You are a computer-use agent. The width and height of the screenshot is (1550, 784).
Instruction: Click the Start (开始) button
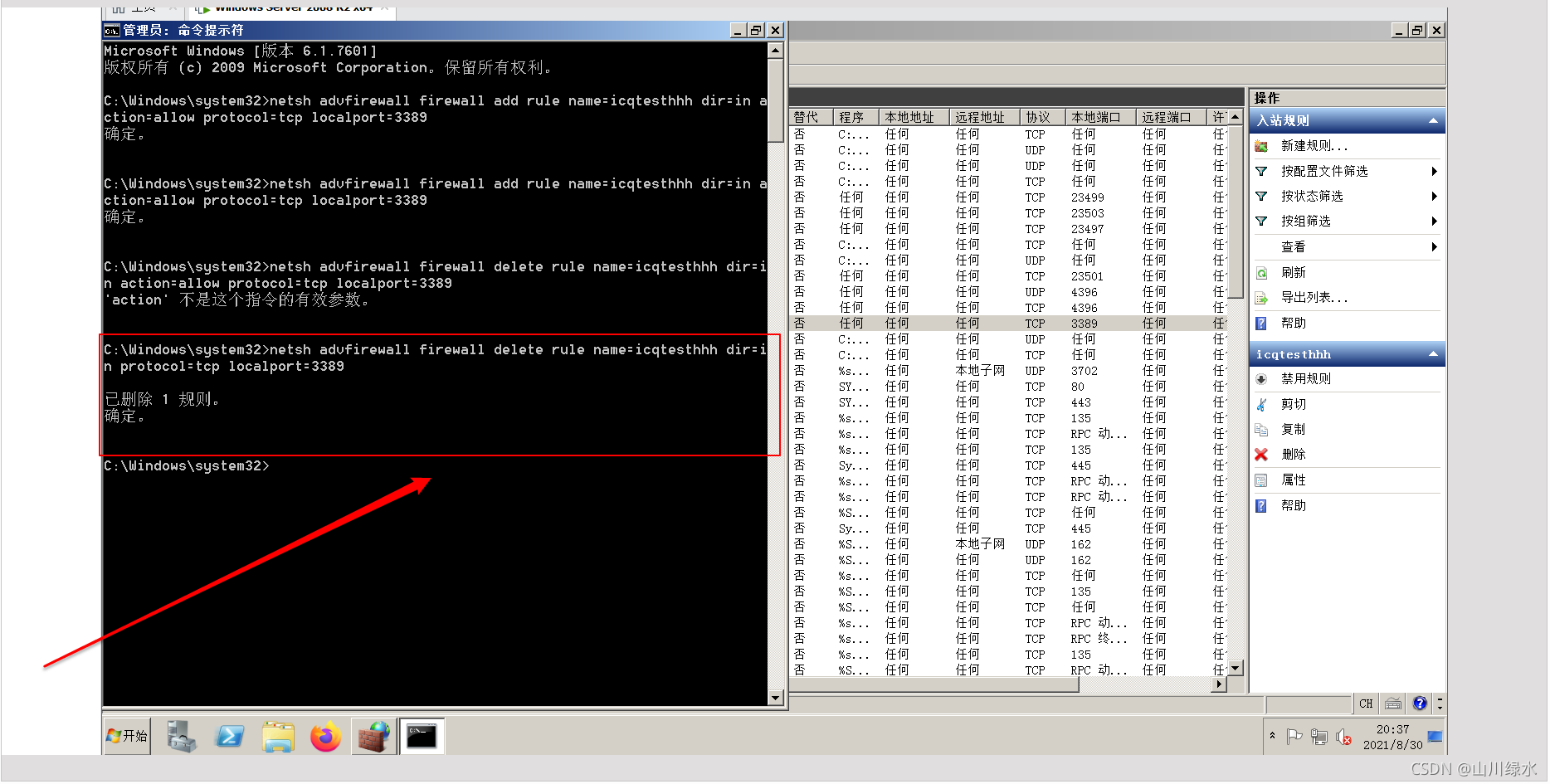pyautogui.click(x=127, y=737)
